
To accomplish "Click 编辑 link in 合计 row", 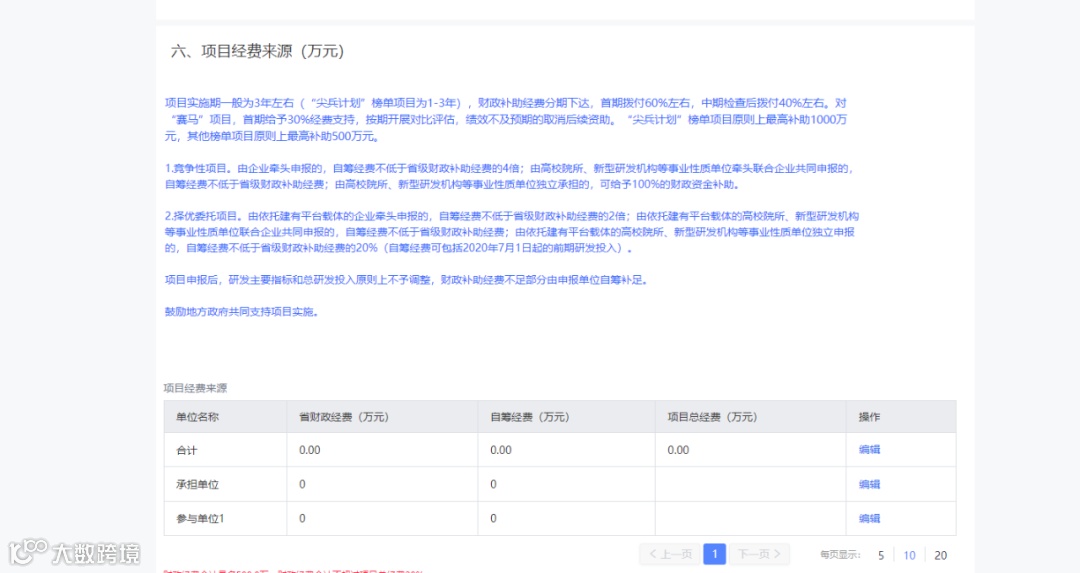I will (869, 450).
